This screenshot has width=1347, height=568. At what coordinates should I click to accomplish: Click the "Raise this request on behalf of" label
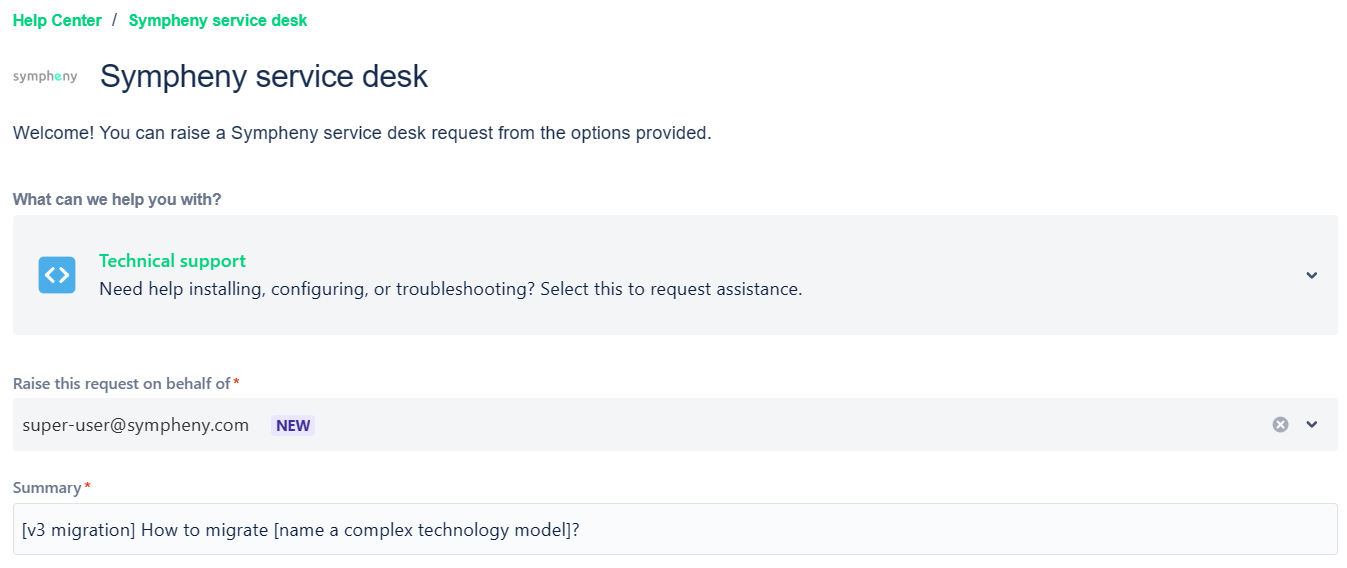pos(122,384)
